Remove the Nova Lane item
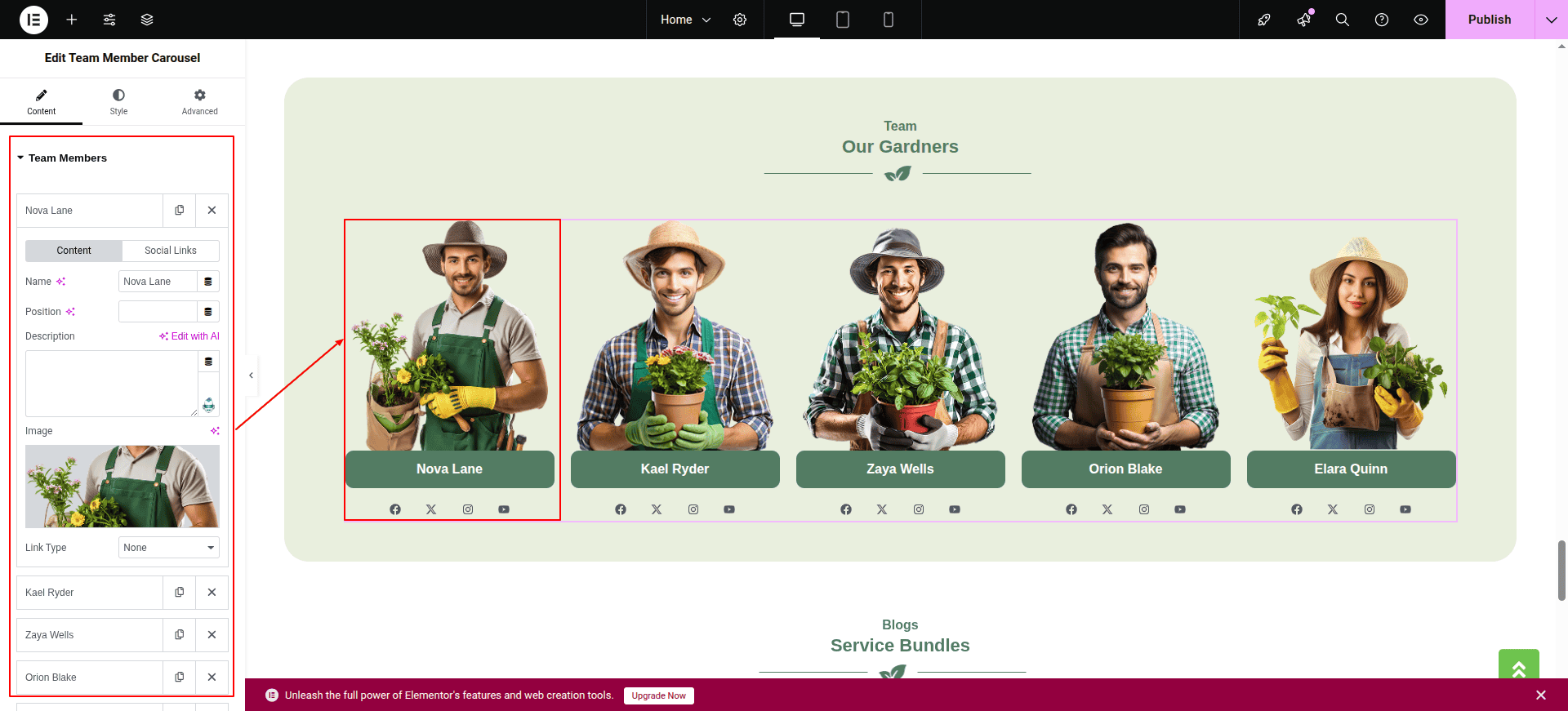Viewport: 1568px width, 711px height. (x=212, y=211)
